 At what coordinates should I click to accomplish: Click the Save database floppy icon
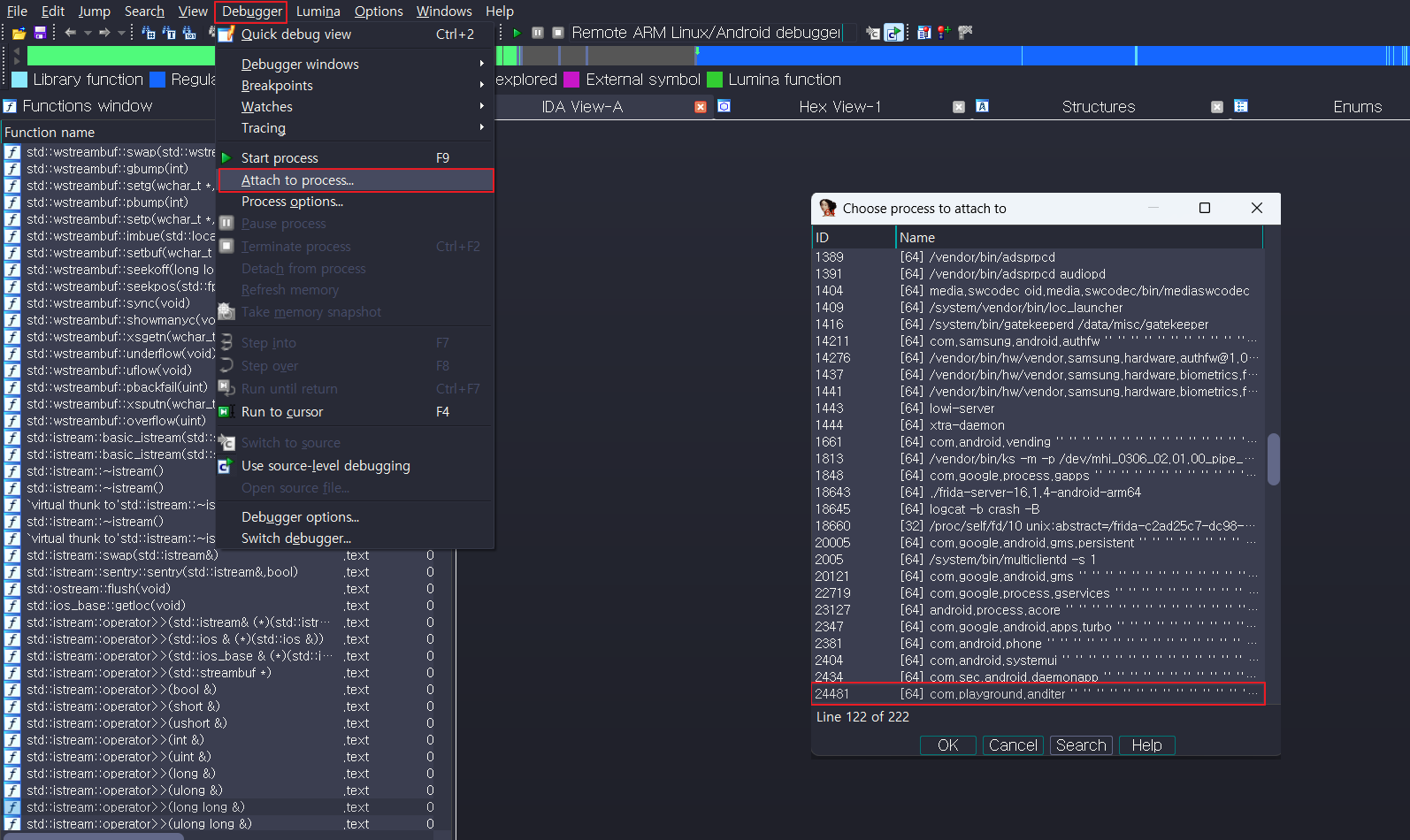[x=40, y=33]
